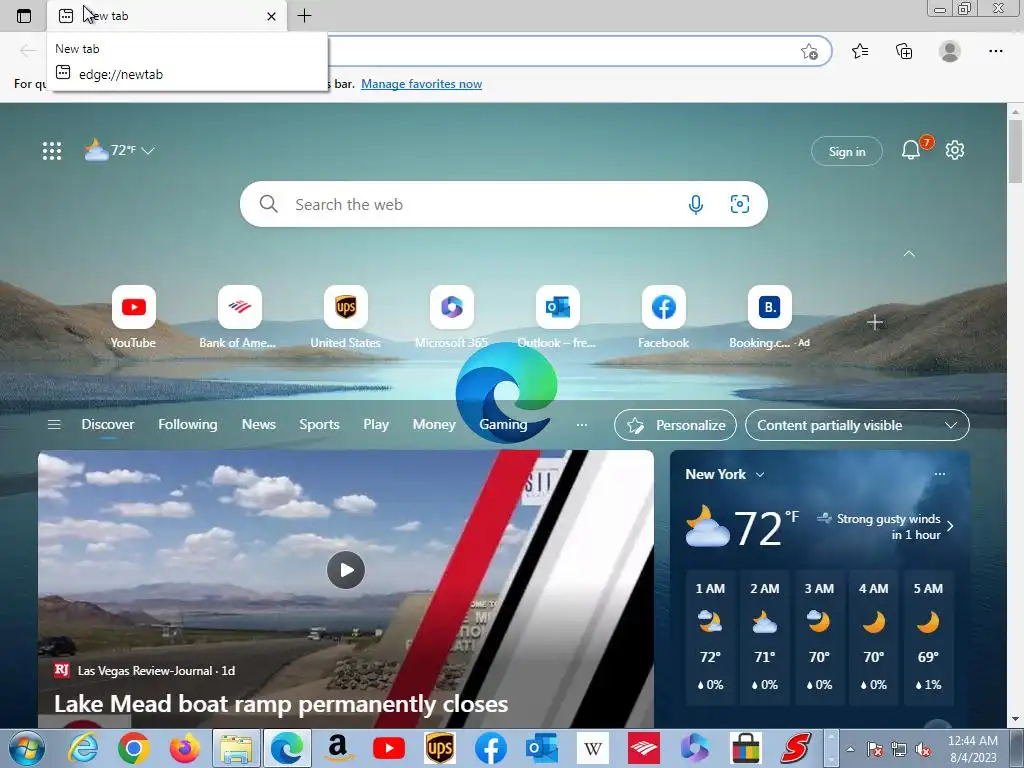Switch to the Money tab
The width and height of the screenshot is (1024, 768).
(x=434, y=424)
